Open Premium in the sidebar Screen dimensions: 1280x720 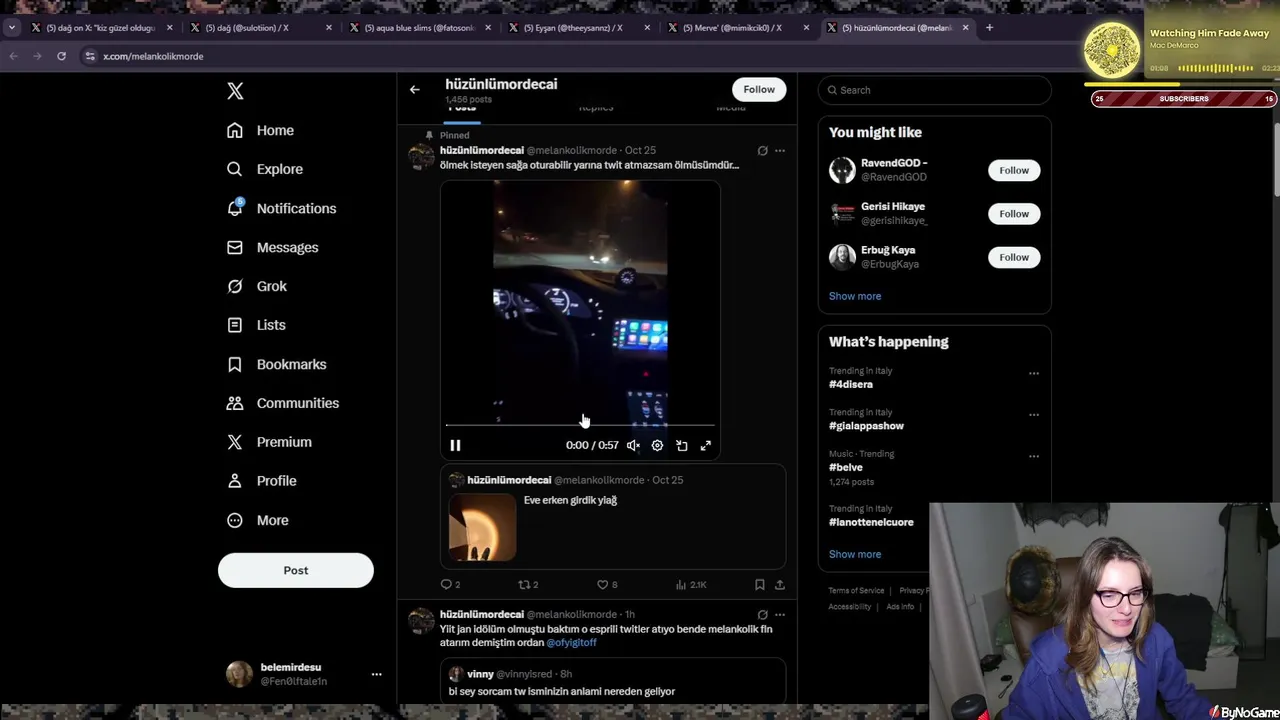(269, 442)
